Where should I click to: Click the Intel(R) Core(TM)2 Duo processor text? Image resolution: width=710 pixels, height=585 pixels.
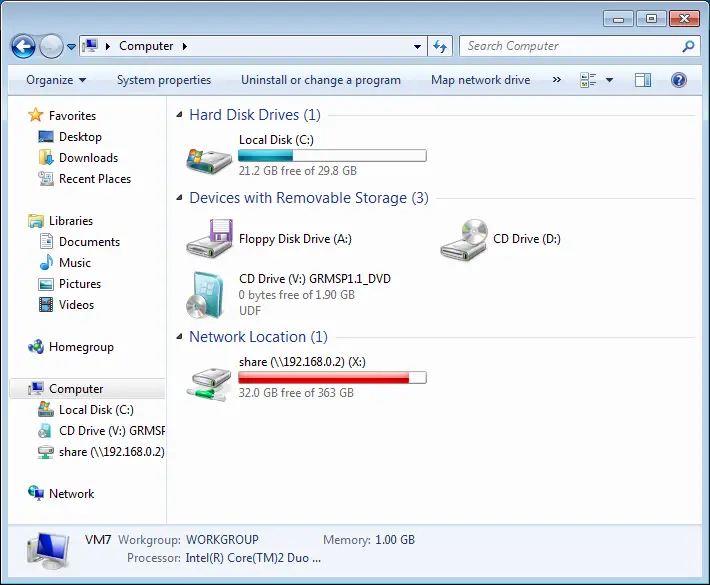click(x=254, y=558)
